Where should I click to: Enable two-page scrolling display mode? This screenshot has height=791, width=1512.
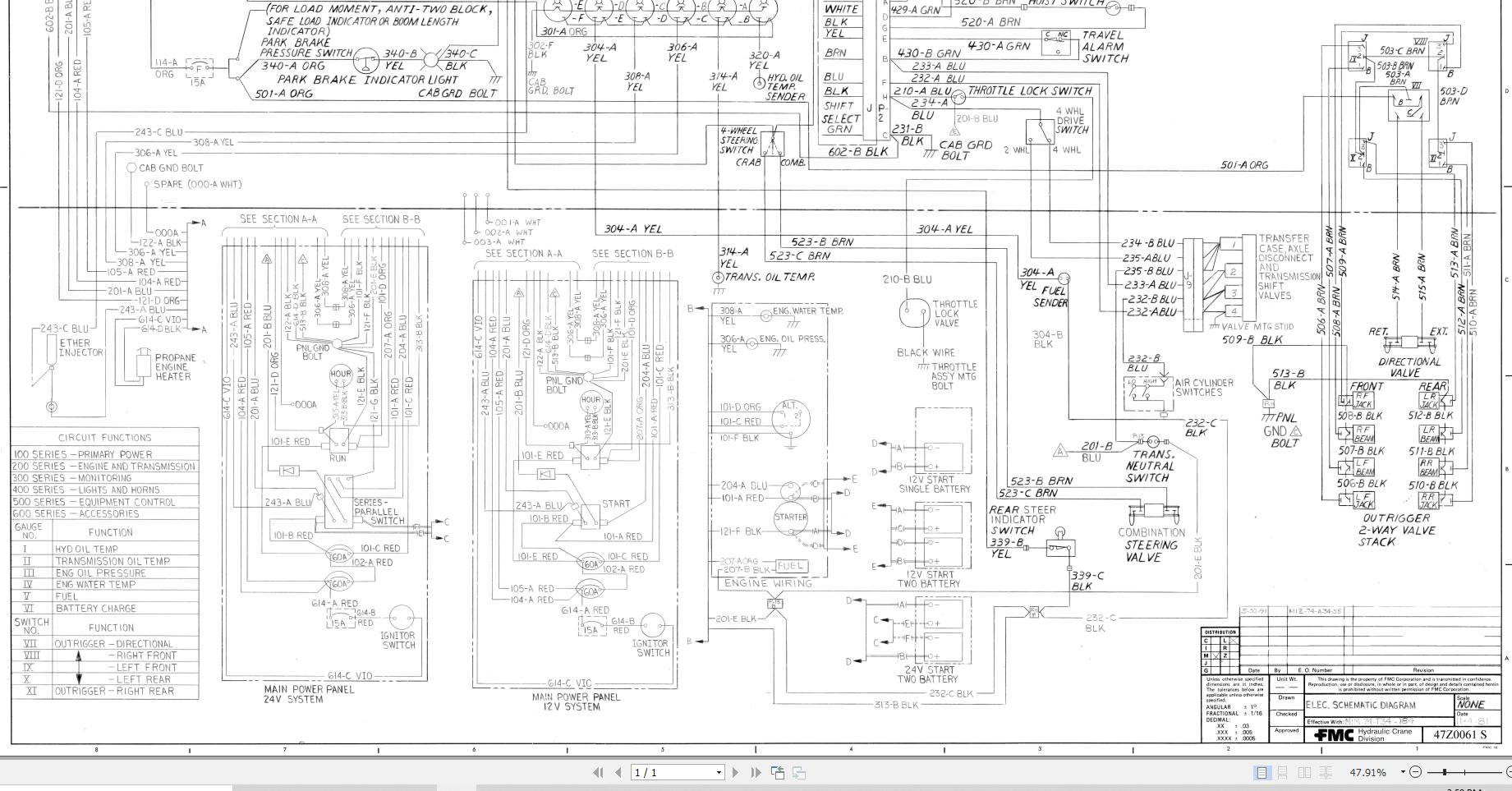tap(1325, 772)
